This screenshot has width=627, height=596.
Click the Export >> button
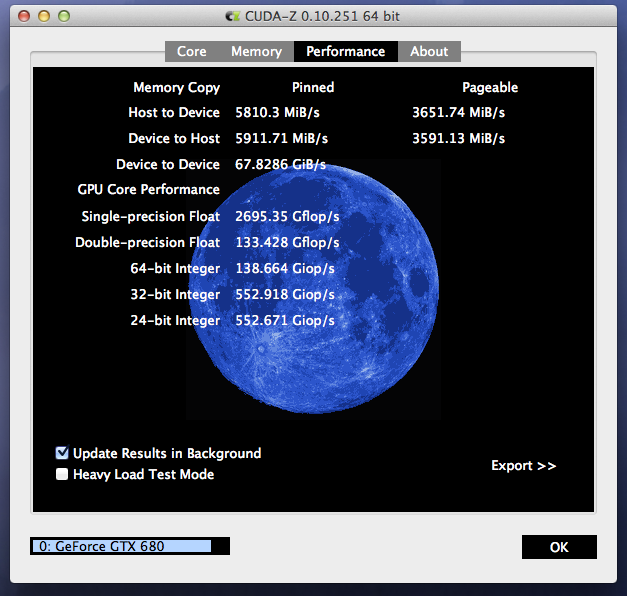523,466
